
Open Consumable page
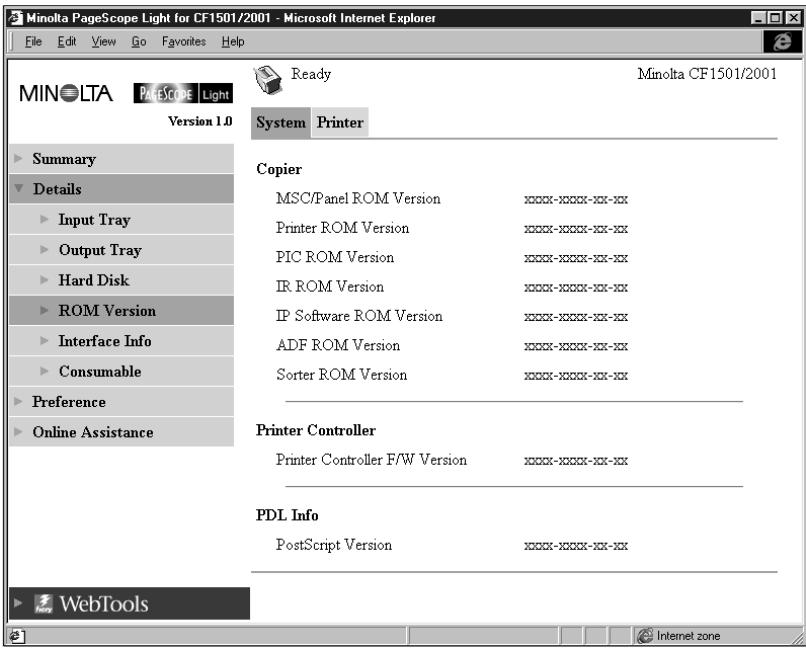pos(121,371)
